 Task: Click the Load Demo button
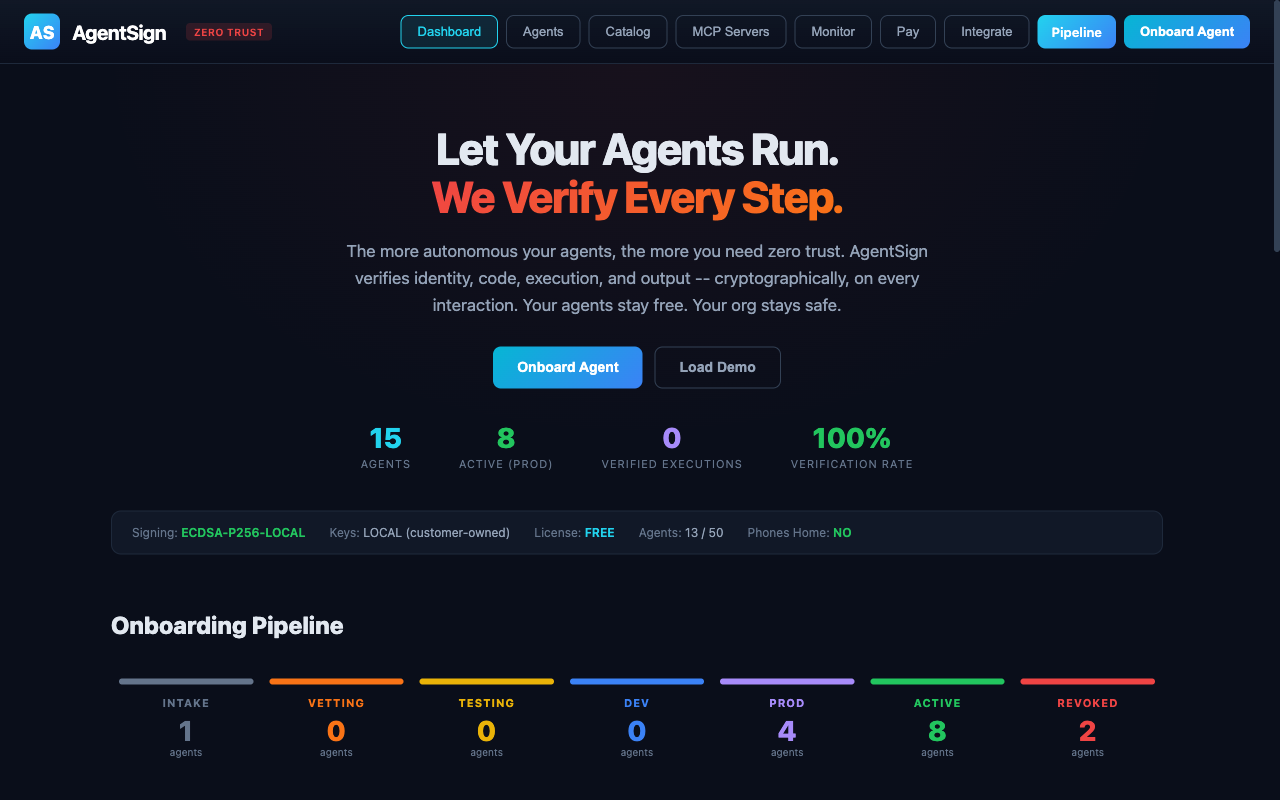tap(717, 367)
